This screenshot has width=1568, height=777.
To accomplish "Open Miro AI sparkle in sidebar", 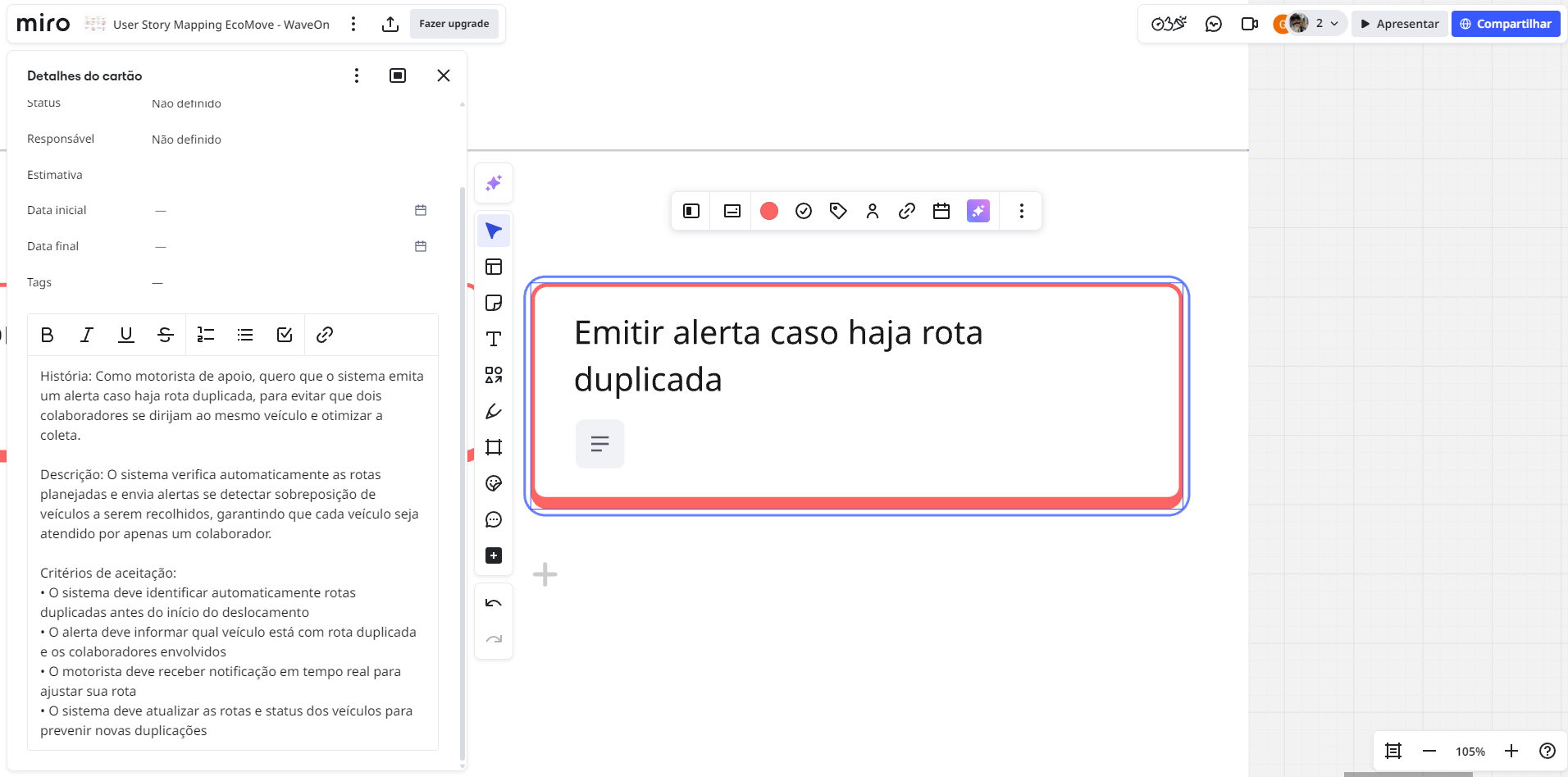I will [494, 183].
